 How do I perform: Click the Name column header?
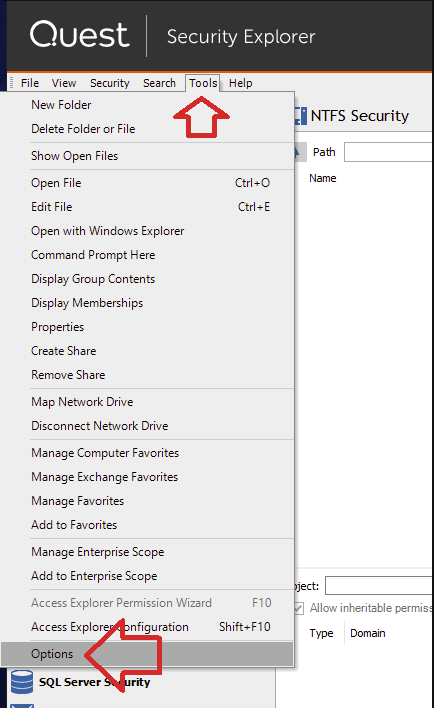[322, 178]
